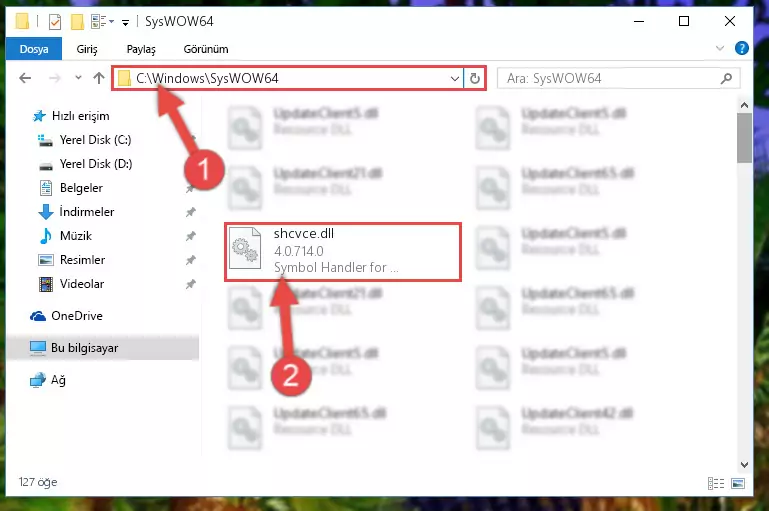
Task: Click the scrollbar up arrow
Action: (744, 105)
